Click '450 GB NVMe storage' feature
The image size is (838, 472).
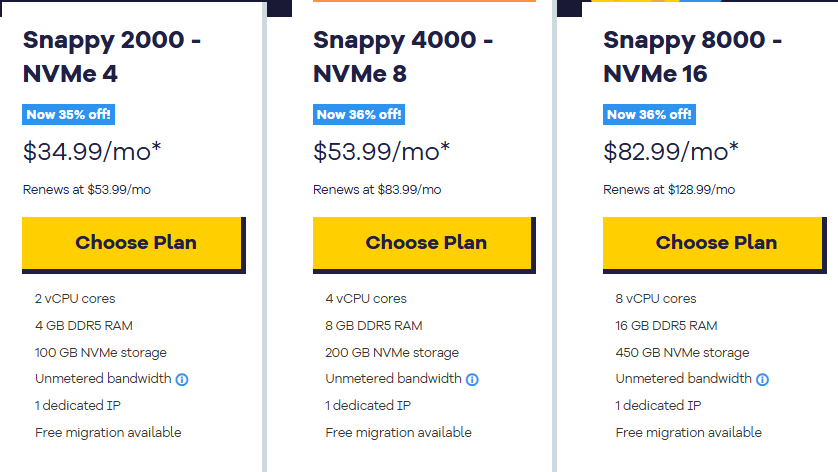[x=682, y=352]
